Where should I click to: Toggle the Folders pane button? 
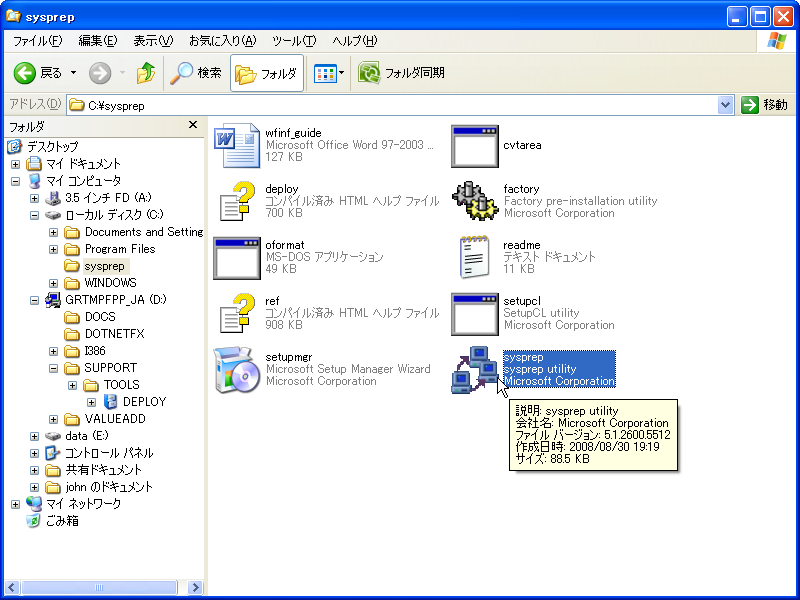click(267, 73)
